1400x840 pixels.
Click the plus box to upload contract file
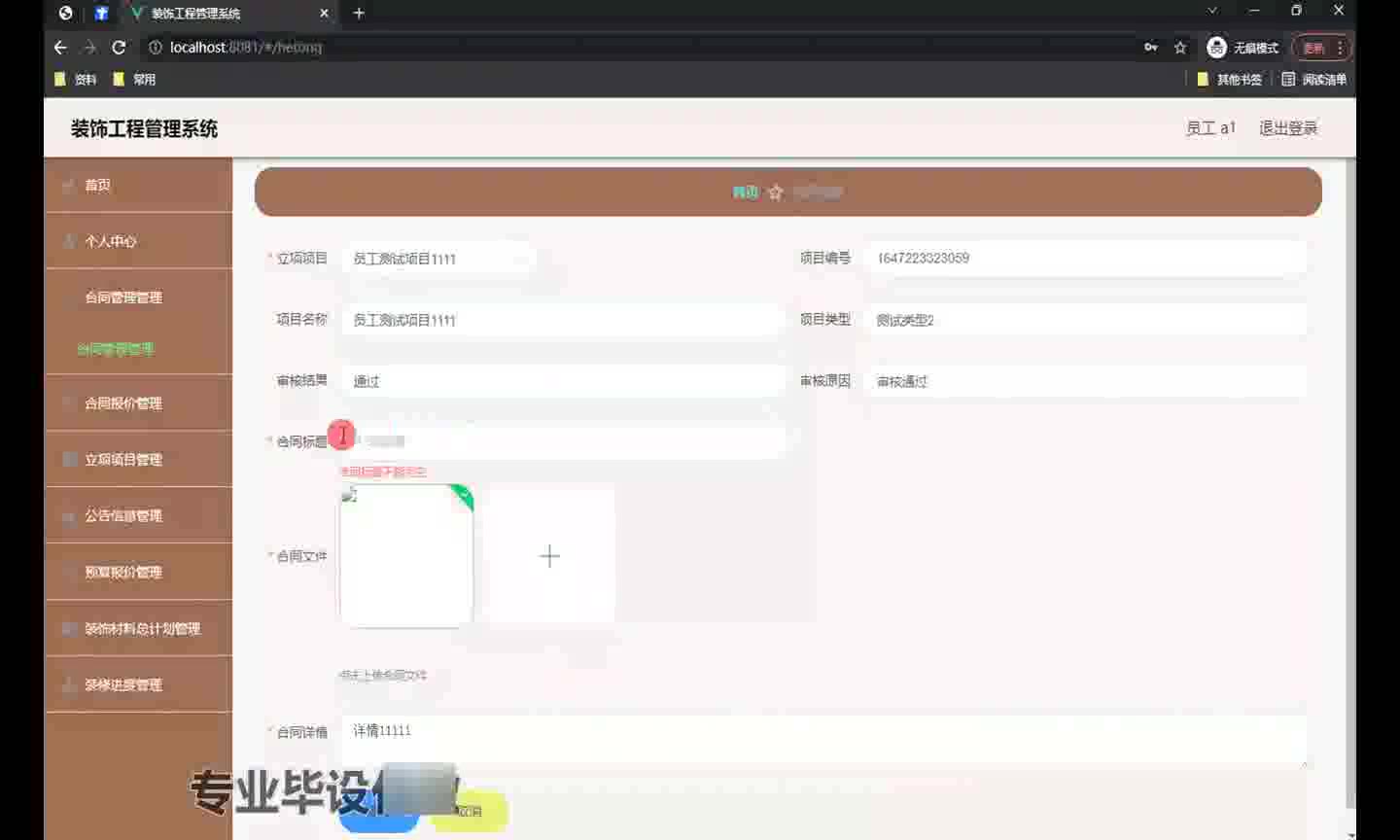click(549, 556)
